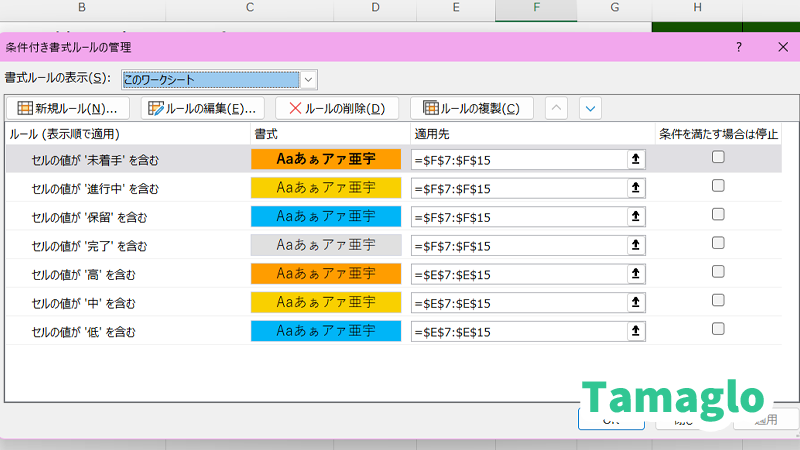Click the 新規ルール button
Screen dimensions: 800x450
(68, 108)
